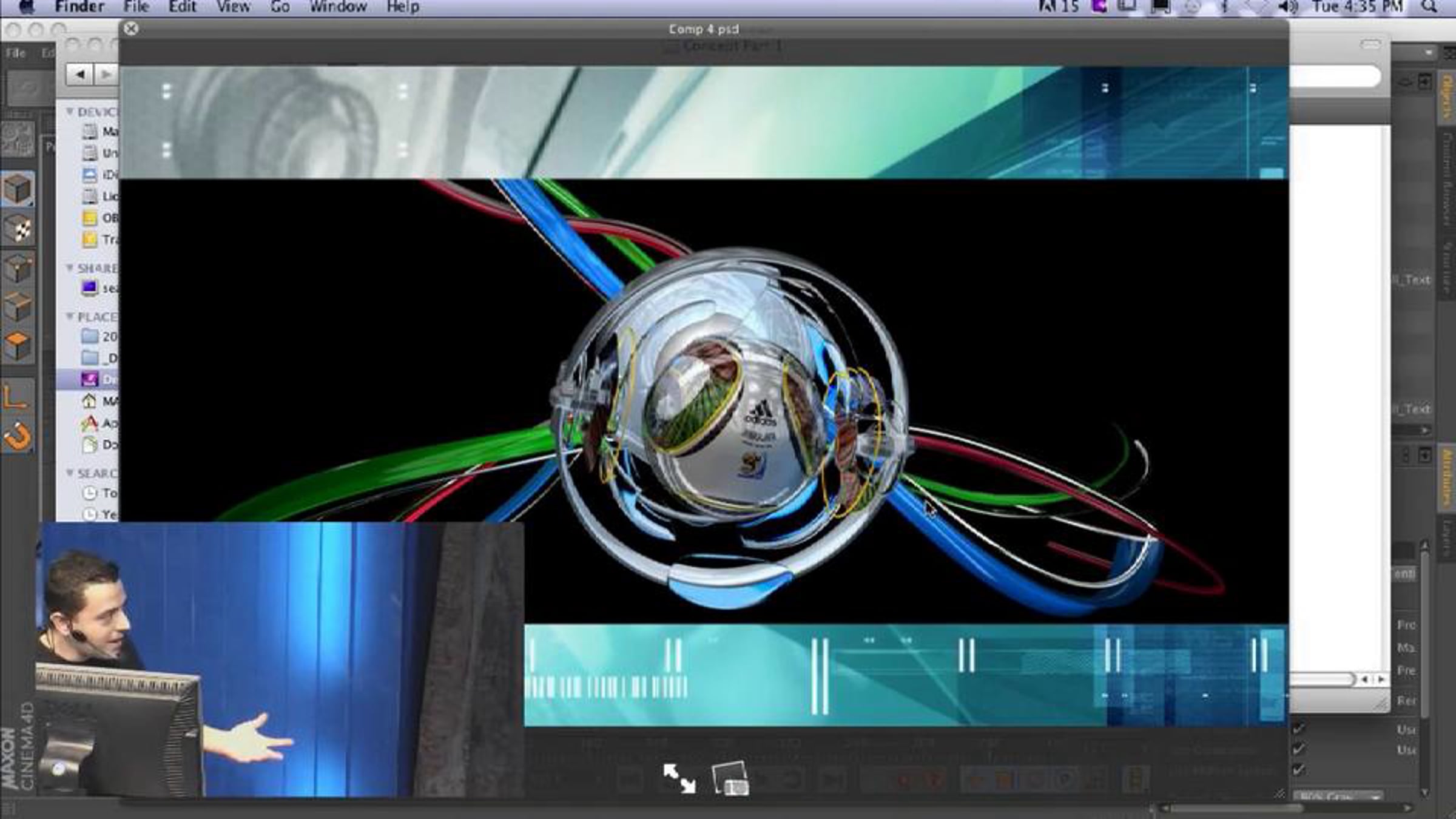Click the gear icon atop Cinema 4D palette
The height and width of the screenshot is (819, 1456).
click(18, 138)
